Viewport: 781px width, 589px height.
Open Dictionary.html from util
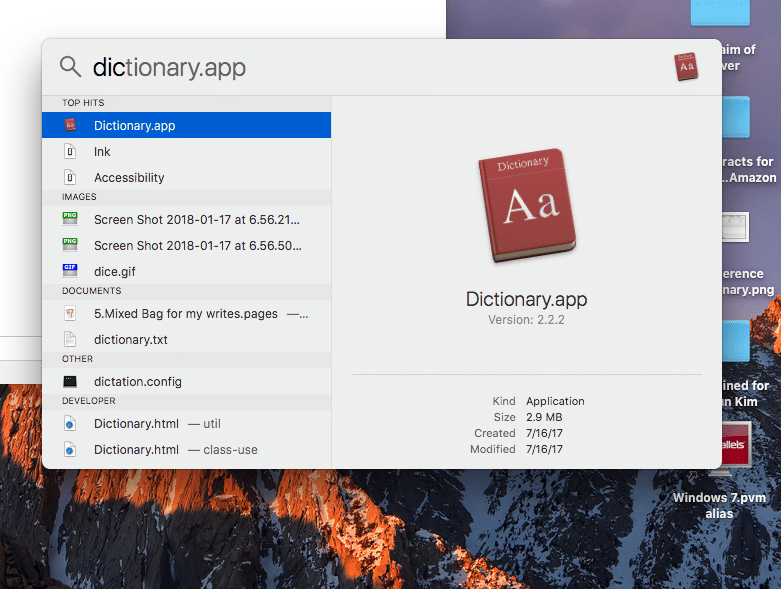click(x=186, y=424)
